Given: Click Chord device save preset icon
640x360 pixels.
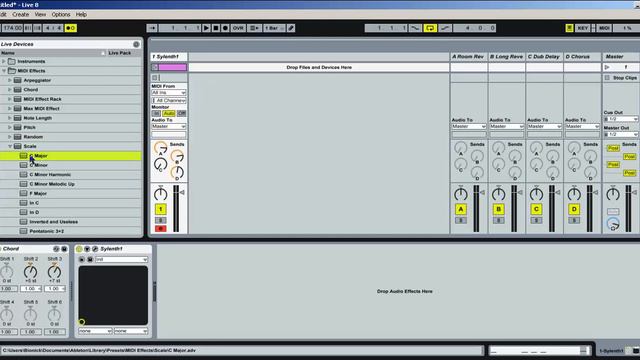Looking at the screenshot, I should point(64,249).
